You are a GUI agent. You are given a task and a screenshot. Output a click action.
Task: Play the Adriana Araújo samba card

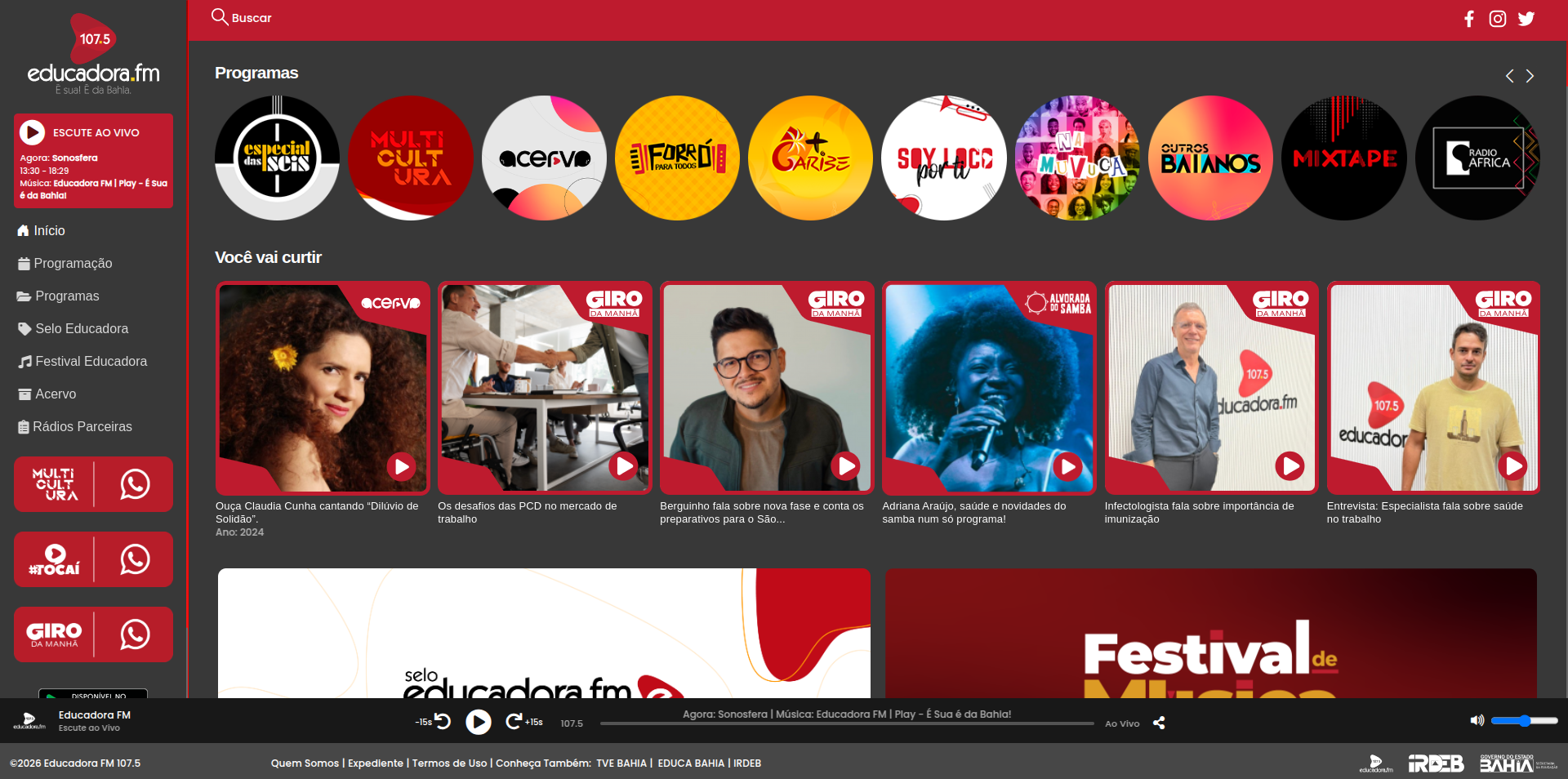point(1067,466)
